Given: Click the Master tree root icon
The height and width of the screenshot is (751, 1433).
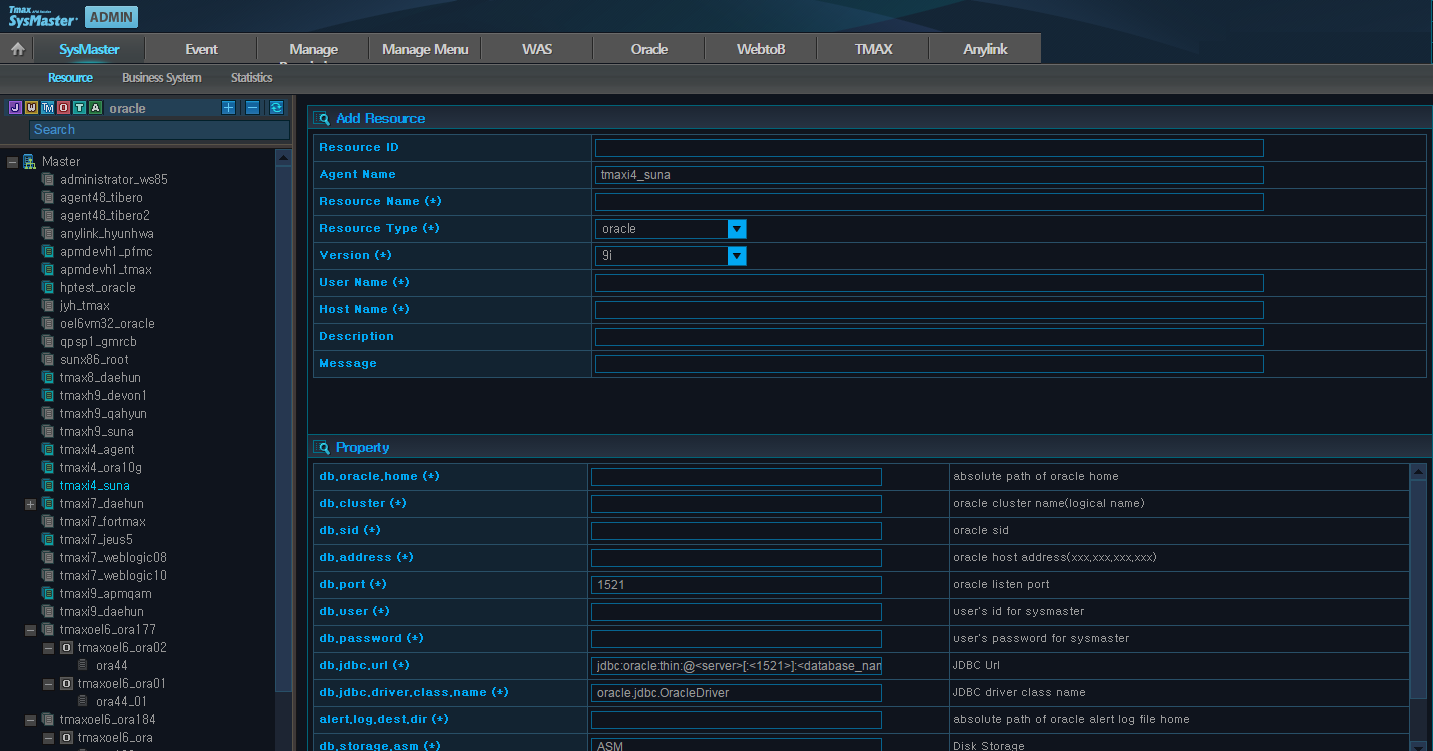Looking at the screenshot, I should click(x=30, y=161).
